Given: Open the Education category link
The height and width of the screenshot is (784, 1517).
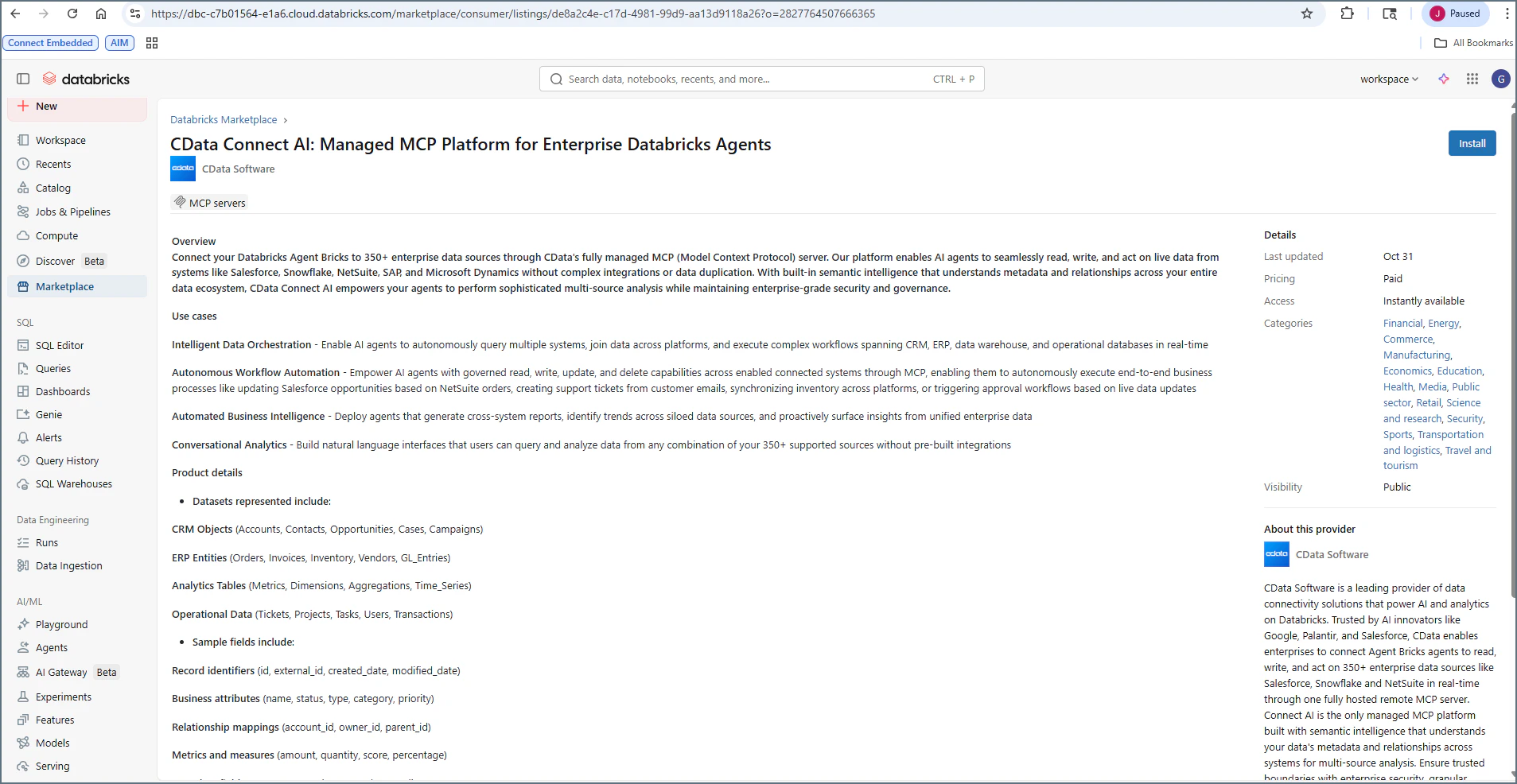Looking at the screenshot, I should (x=1459, y=371).
